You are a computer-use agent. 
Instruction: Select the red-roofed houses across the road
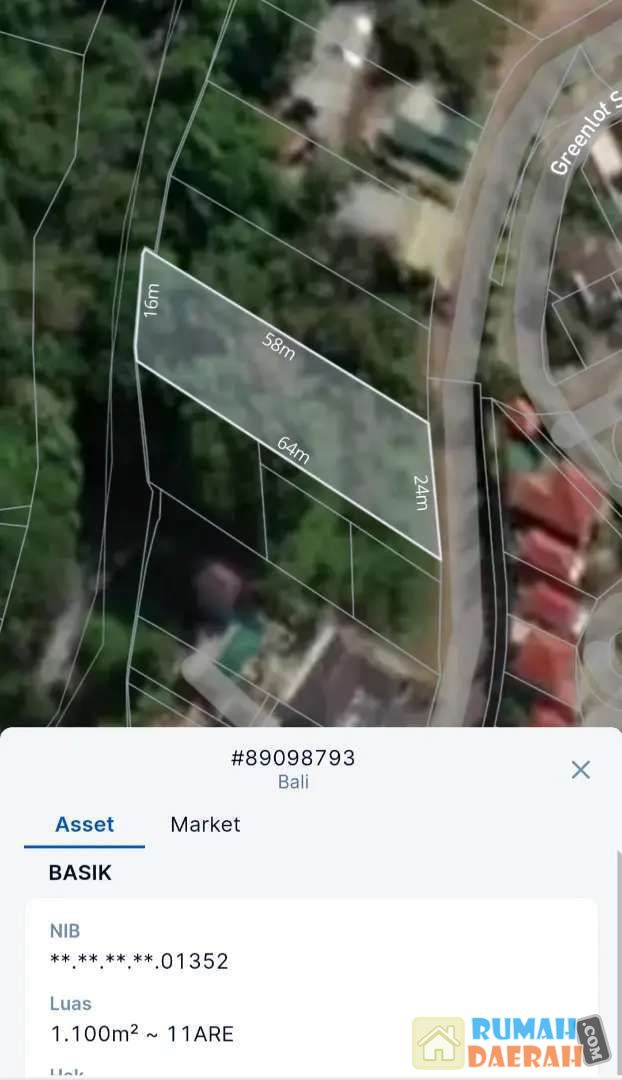[x=548, y=560]
